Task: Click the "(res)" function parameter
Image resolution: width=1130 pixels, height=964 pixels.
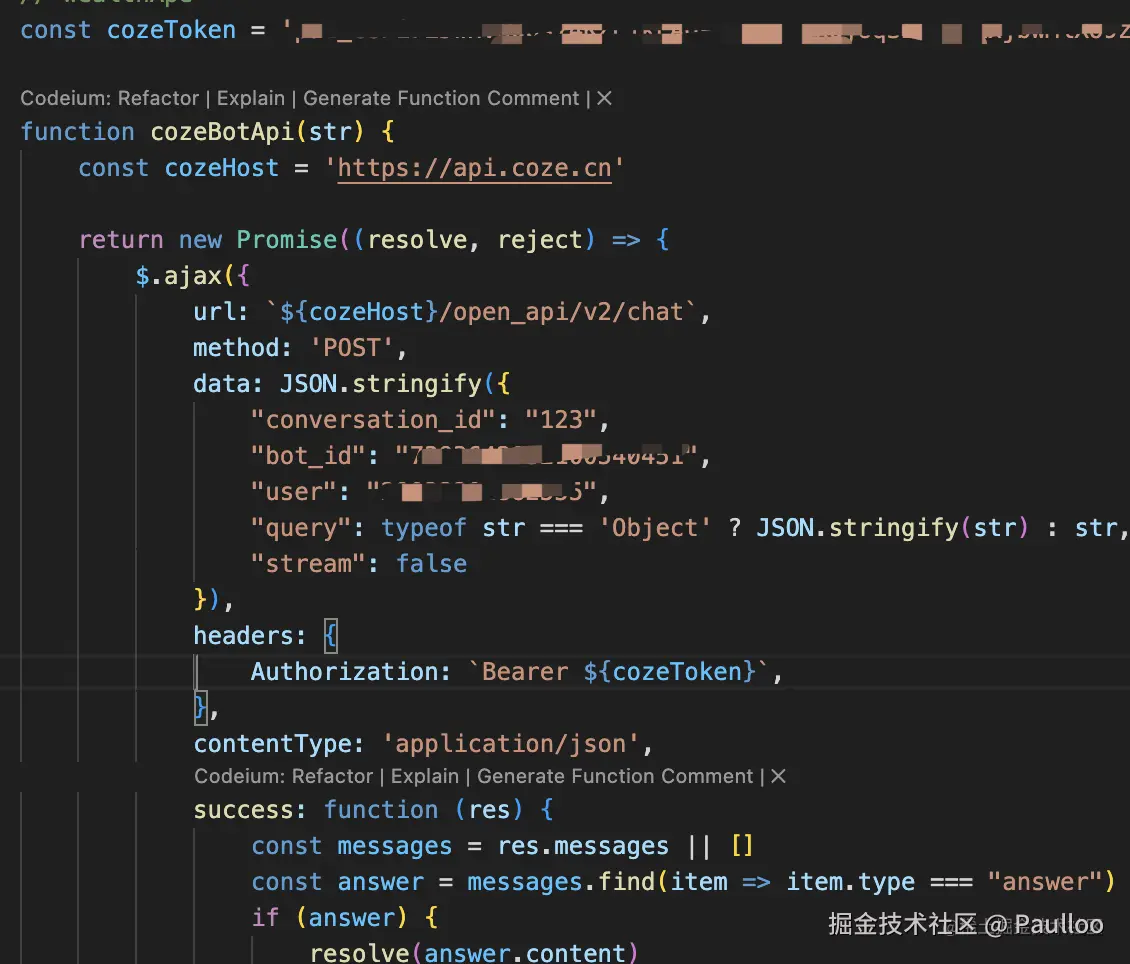Action: (x=489, y=809)
